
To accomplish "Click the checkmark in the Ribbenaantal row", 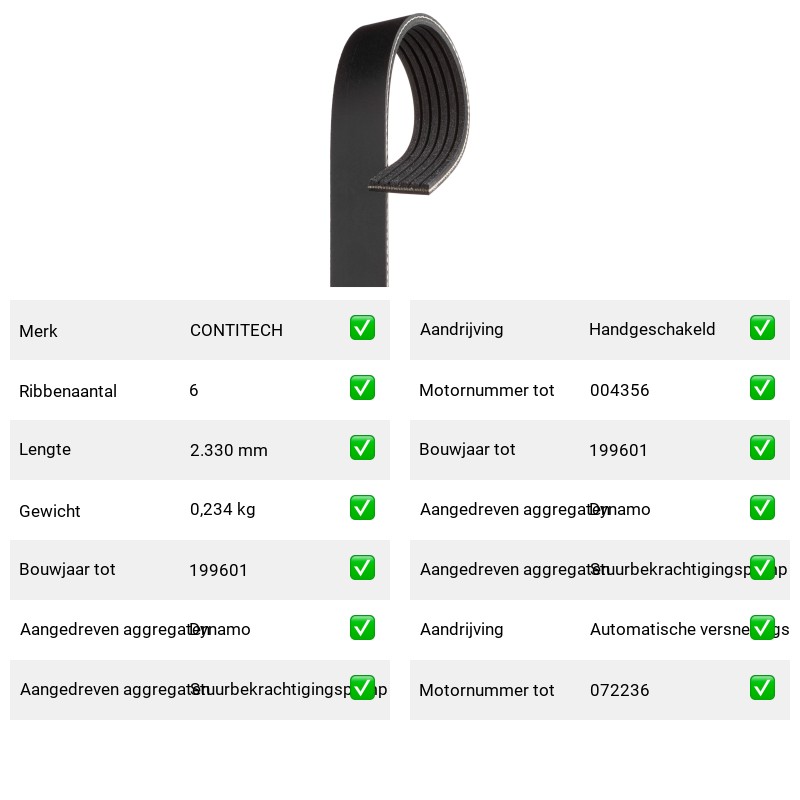I will click(x=362, y=388).
